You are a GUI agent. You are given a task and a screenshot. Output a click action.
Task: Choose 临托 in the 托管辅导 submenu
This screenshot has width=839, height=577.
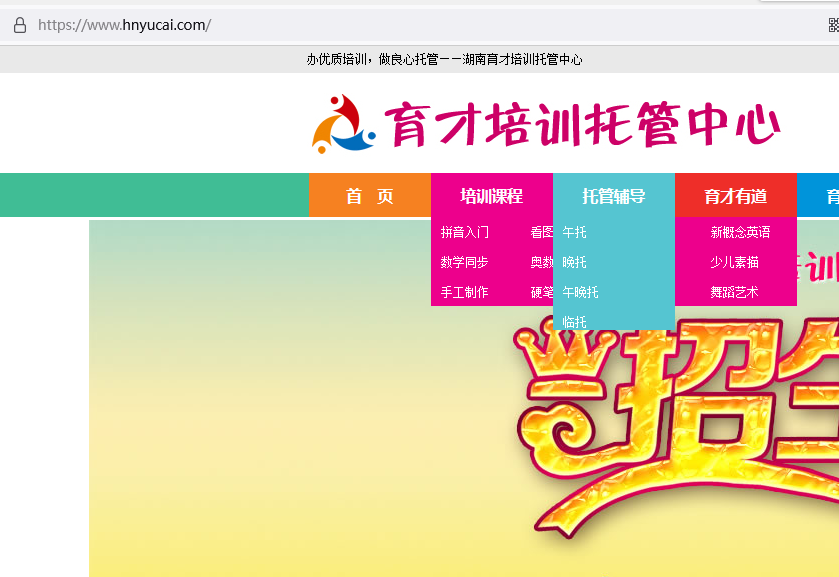(575, 322)
